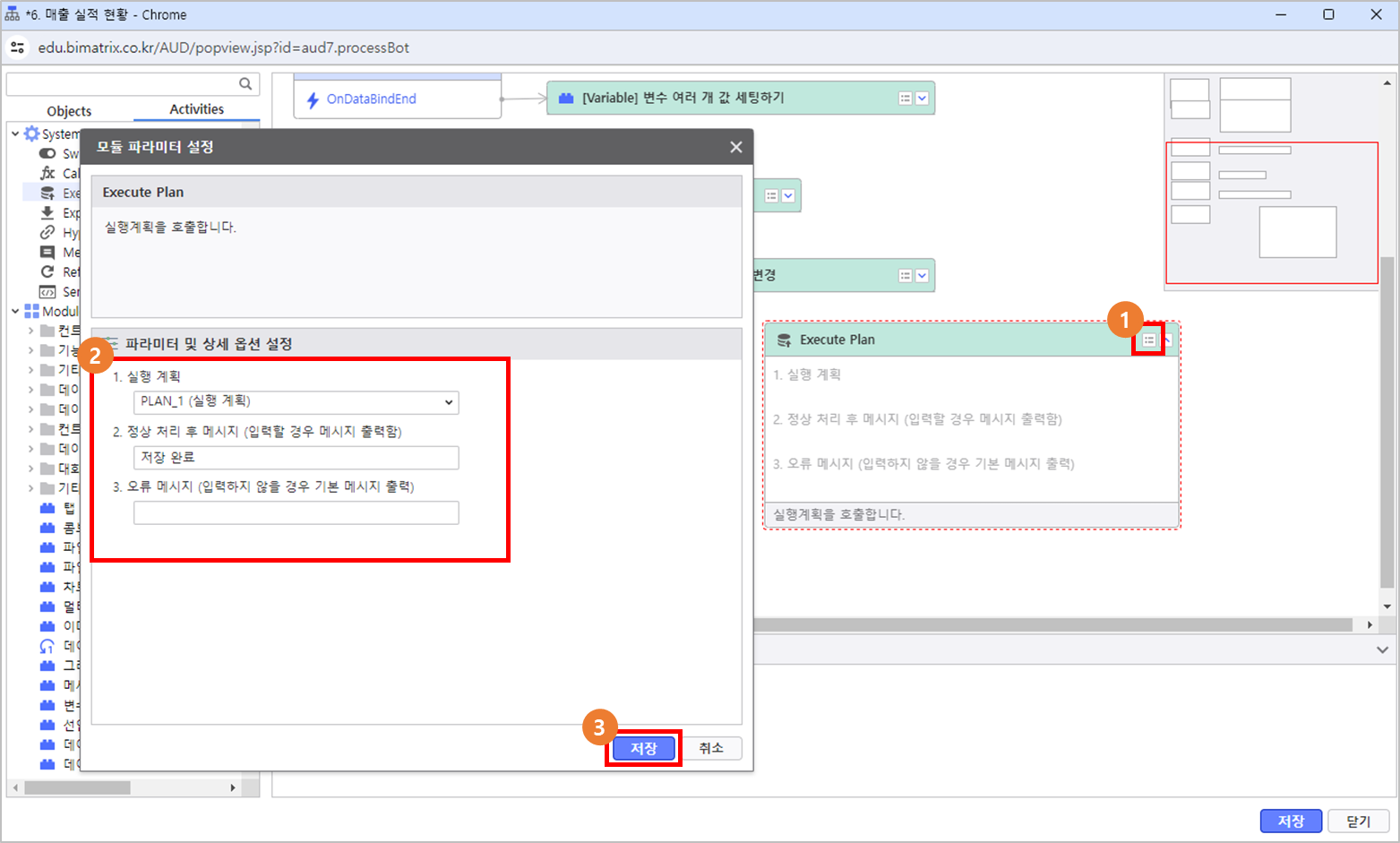Select the fx Calculate activity icon
The width and height of the screenshot is (1400, 843).
(x=47, y=173)
